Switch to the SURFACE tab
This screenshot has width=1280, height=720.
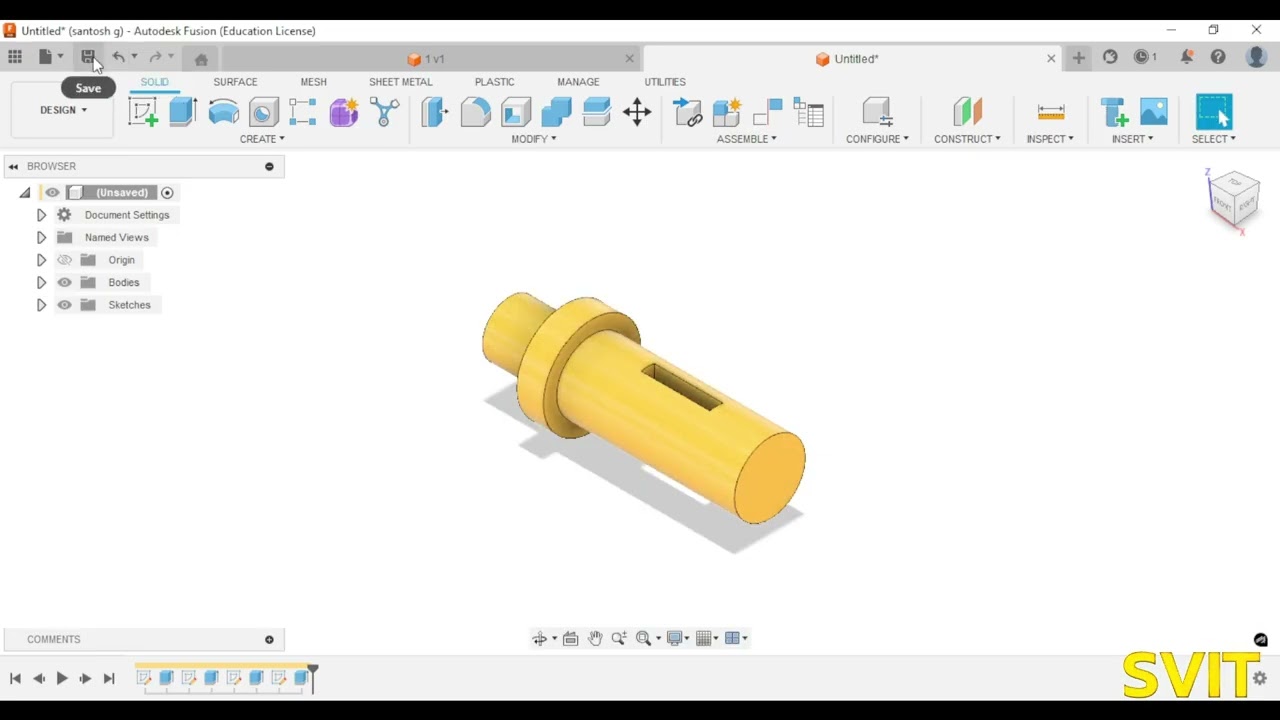pos(235,82)
